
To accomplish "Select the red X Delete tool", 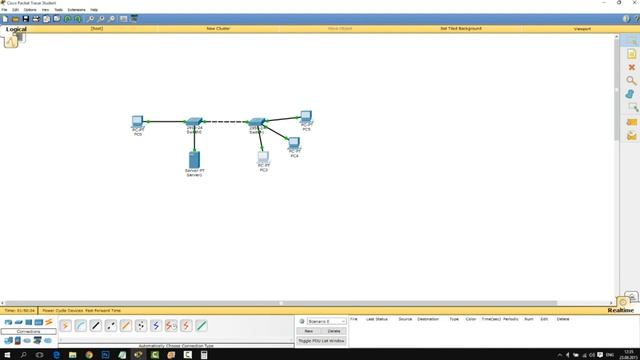I will point(631,67).
